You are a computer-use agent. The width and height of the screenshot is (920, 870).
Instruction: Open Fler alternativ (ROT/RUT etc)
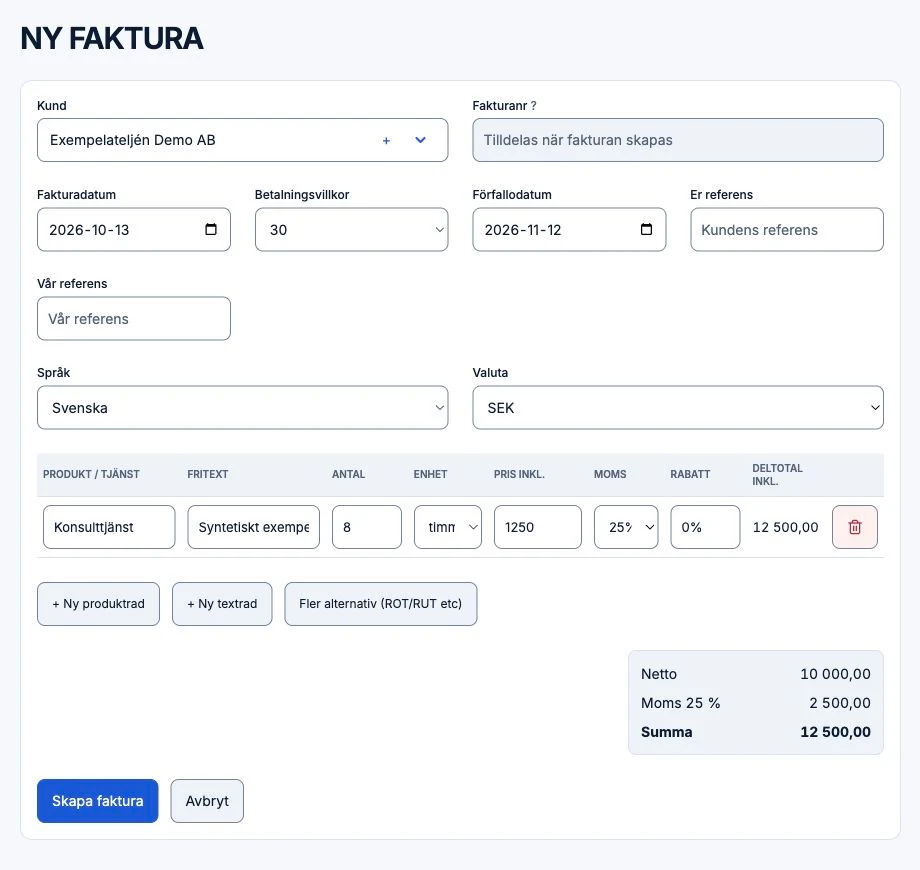[381, 604]
